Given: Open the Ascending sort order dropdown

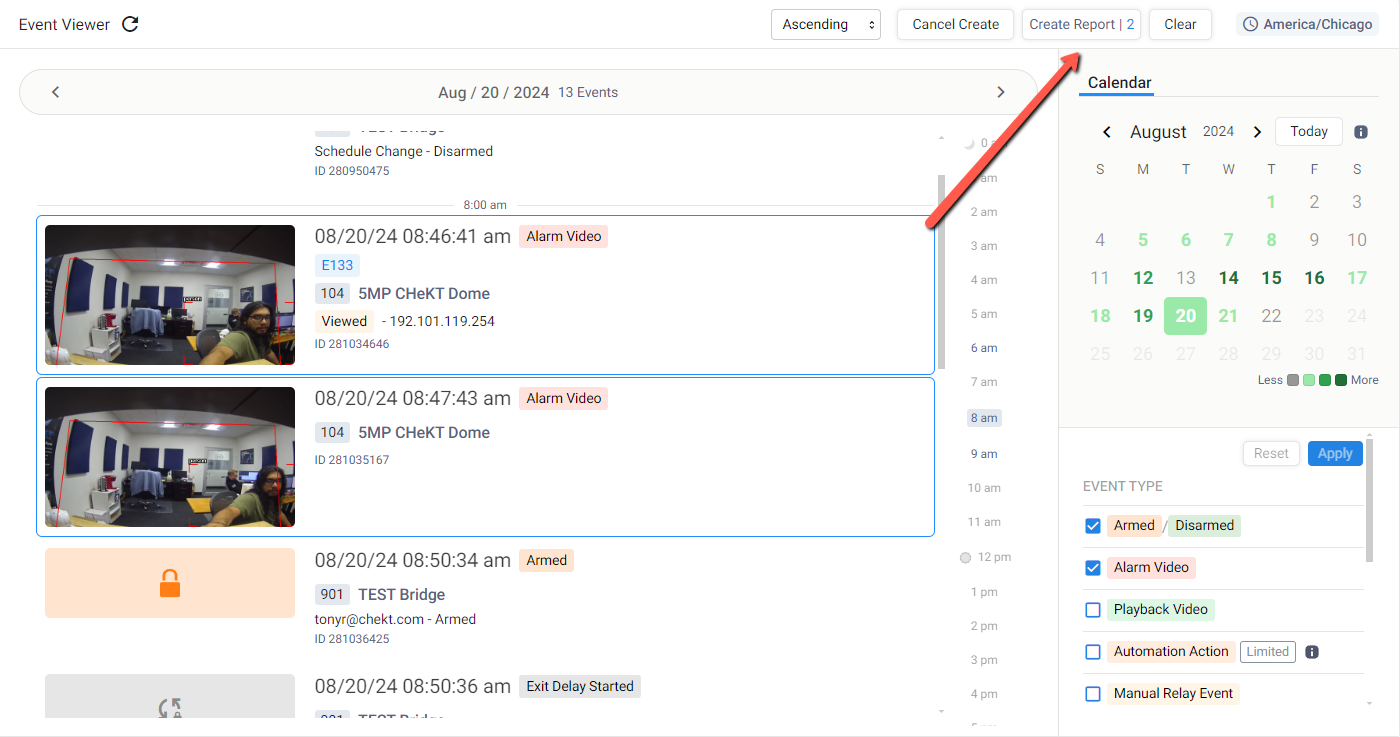Looking at the screenshot, I should [826, 25].
